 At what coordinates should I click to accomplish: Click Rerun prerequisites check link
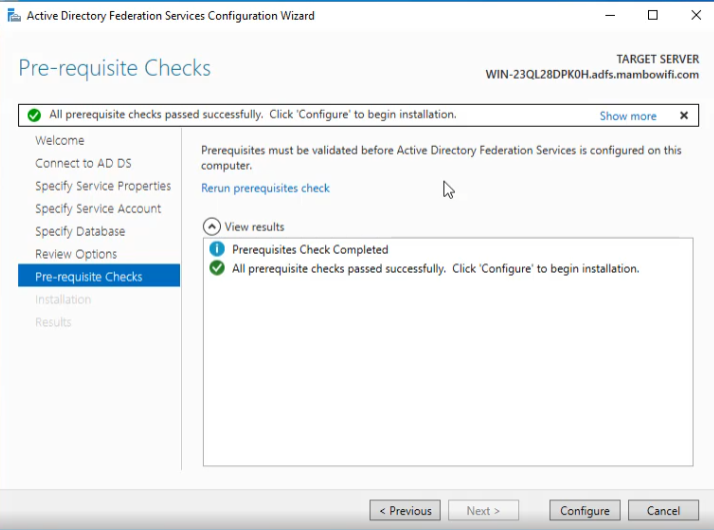coord(265,188)
